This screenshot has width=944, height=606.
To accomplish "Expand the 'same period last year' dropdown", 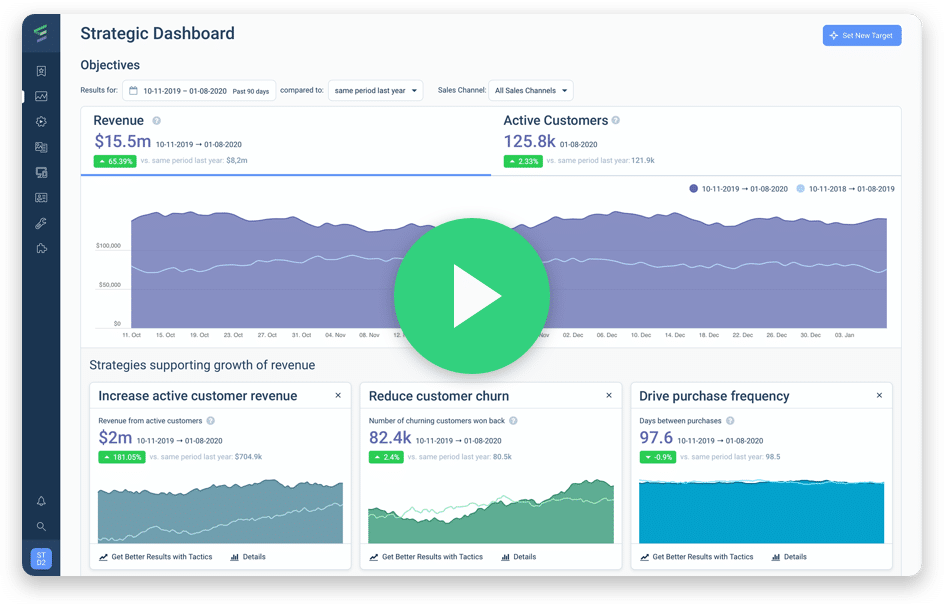I will (x=375, y=91).
